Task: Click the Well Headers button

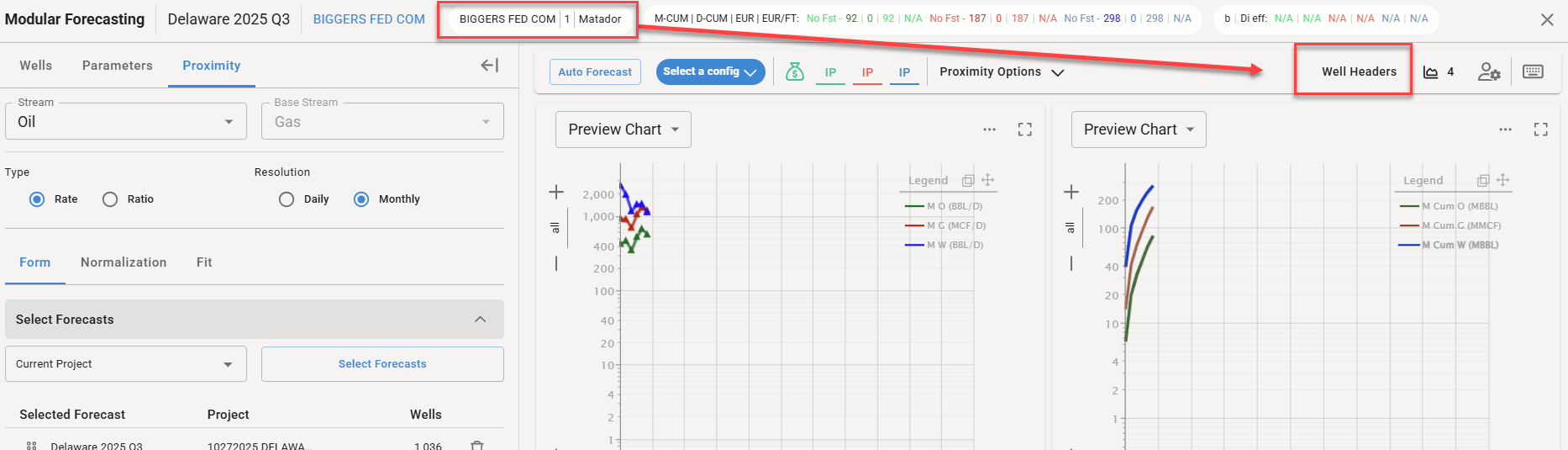Action: tap(1358, 72)
